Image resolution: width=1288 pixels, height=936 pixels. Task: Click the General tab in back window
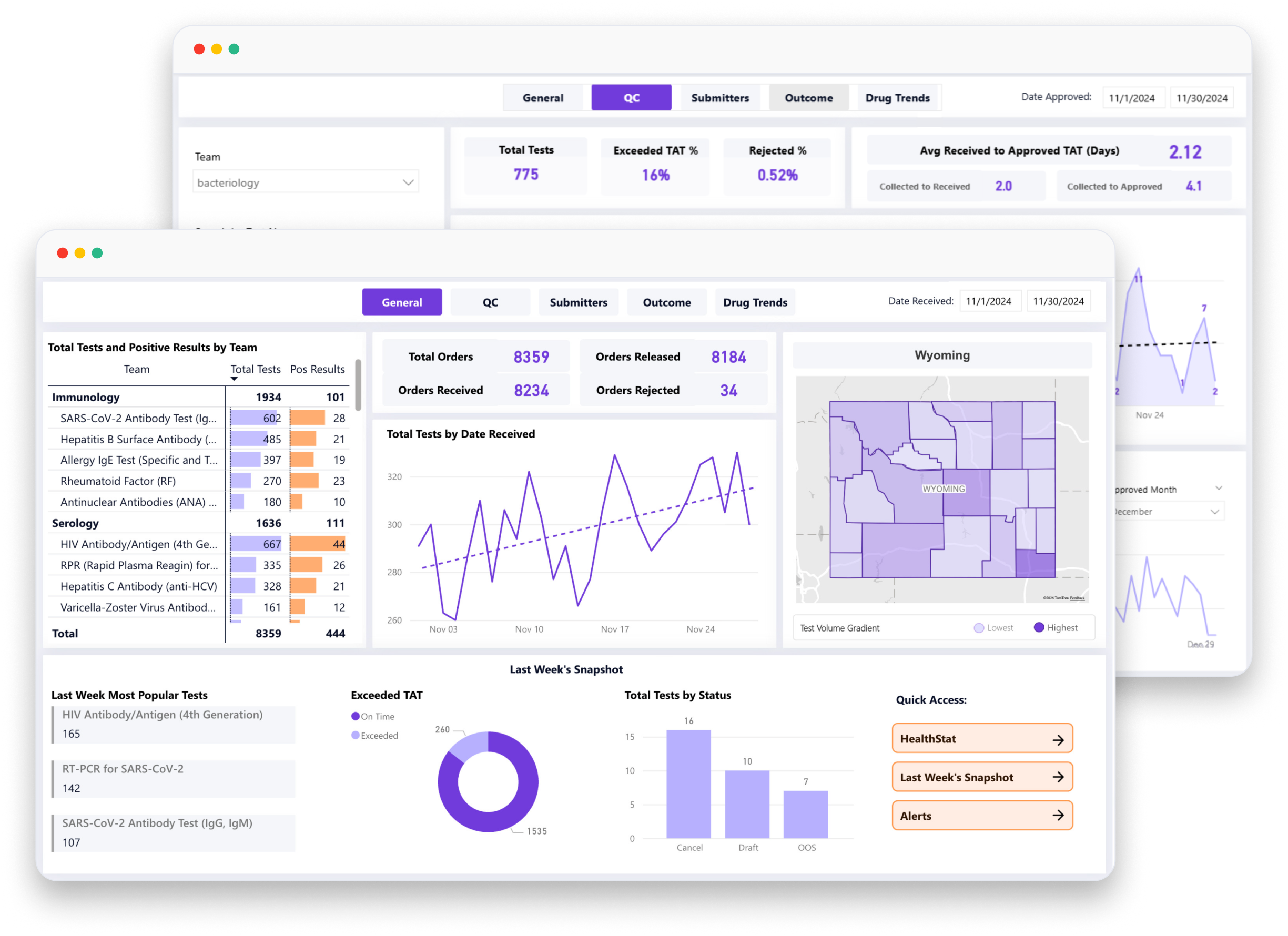click(542, 98)
